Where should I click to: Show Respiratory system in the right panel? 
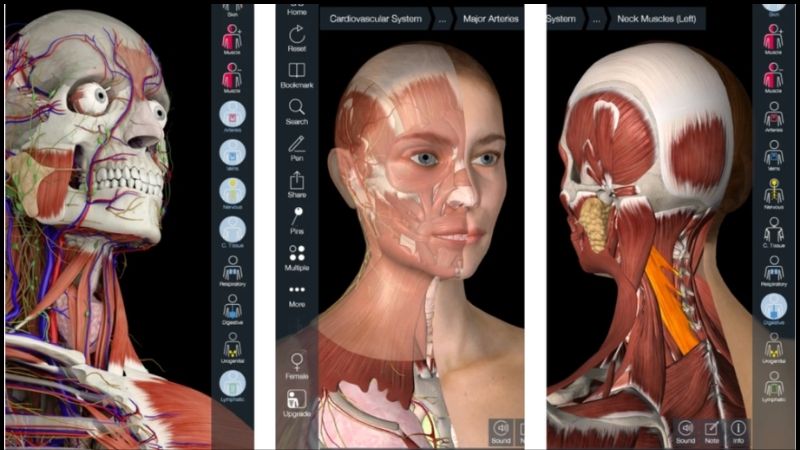tap(773, 270)
